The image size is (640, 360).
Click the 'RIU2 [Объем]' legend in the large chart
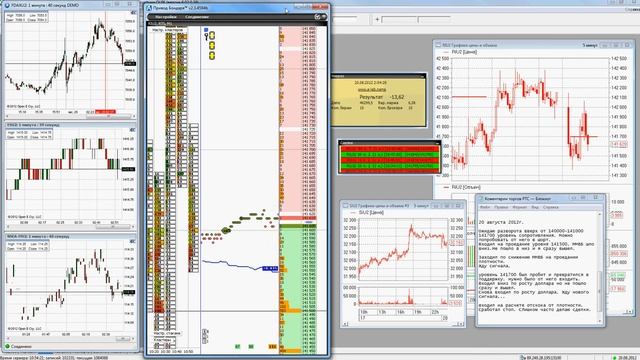tap(466, 187)
